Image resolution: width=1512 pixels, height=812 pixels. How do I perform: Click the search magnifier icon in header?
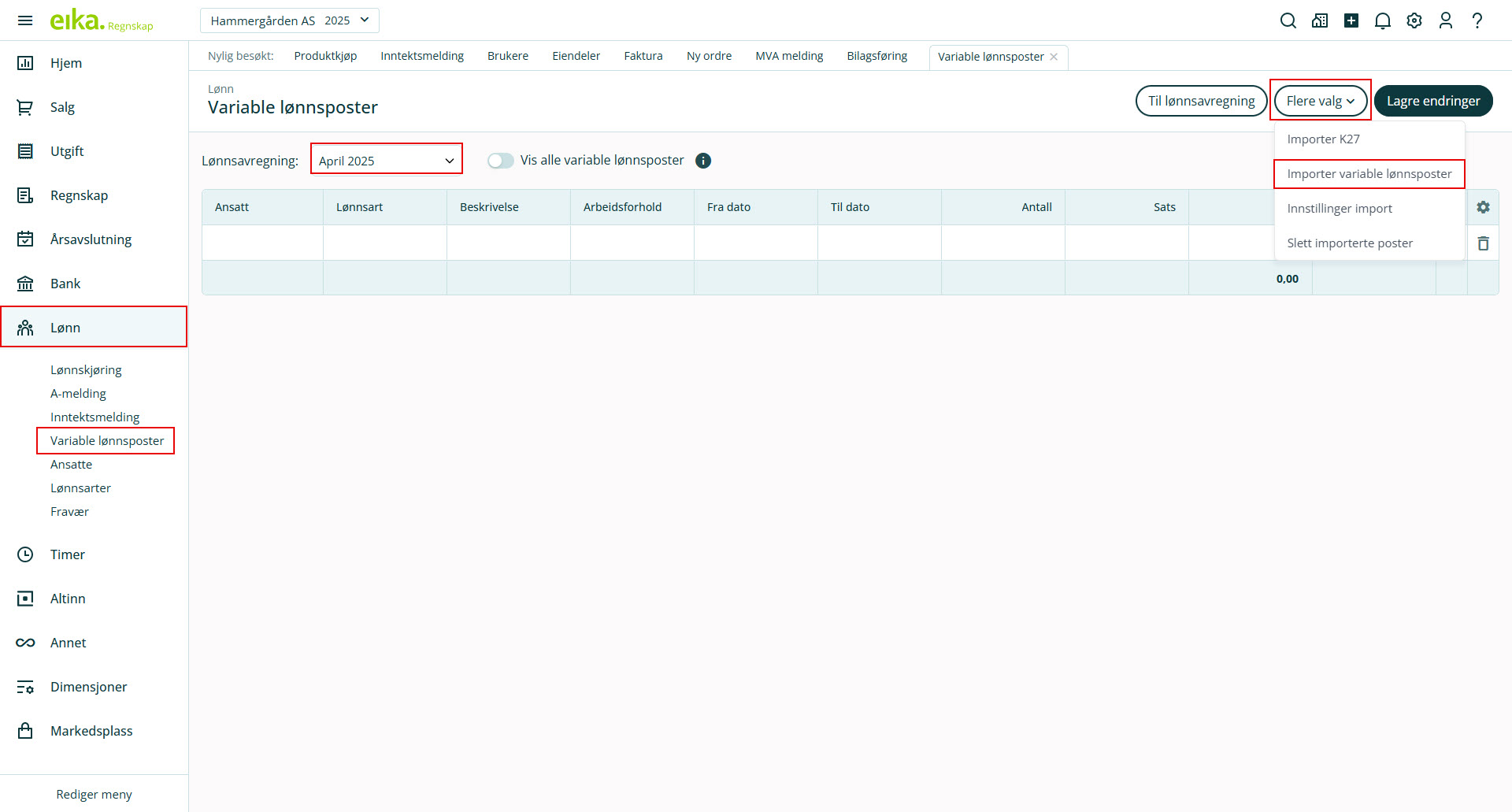click(x=1288, y=20)
